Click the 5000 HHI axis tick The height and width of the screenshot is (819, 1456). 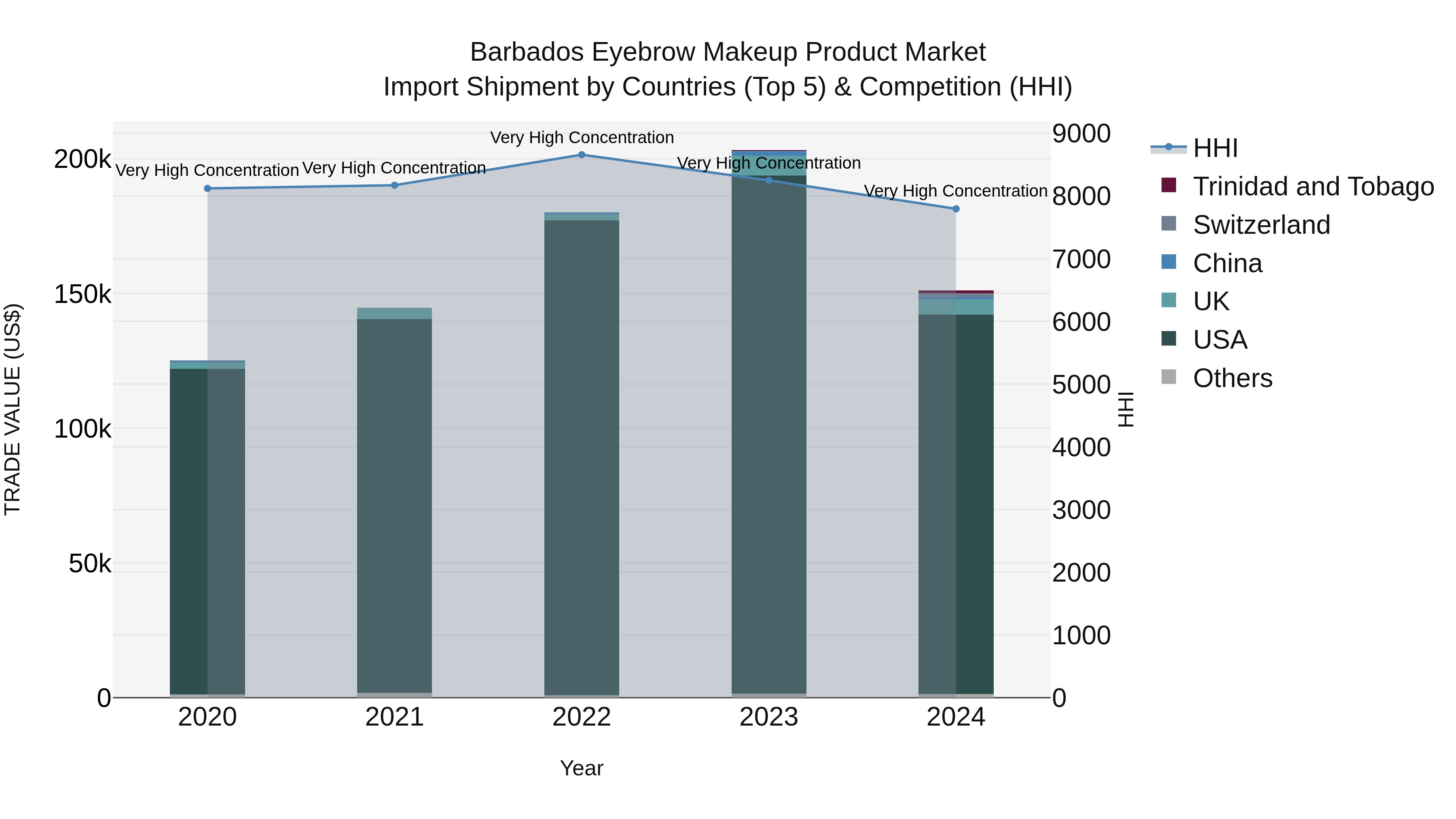point(1081,385)
